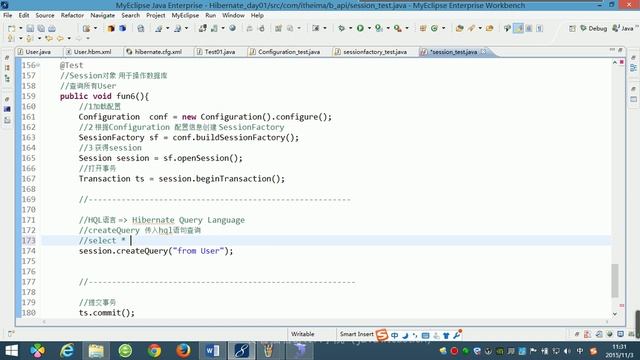Click the Search flashlight toolbar icon
This screenshot has height=360, width=640.
tap(471, 28)
